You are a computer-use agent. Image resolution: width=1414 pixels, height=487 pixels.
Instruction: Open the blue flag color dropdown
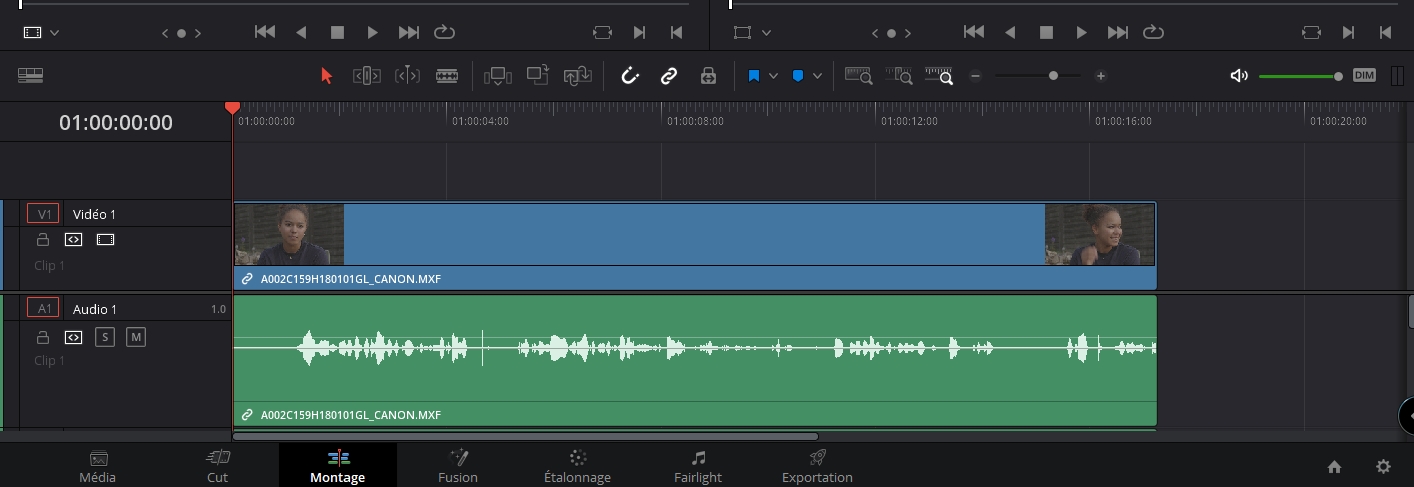pos(773,76)
